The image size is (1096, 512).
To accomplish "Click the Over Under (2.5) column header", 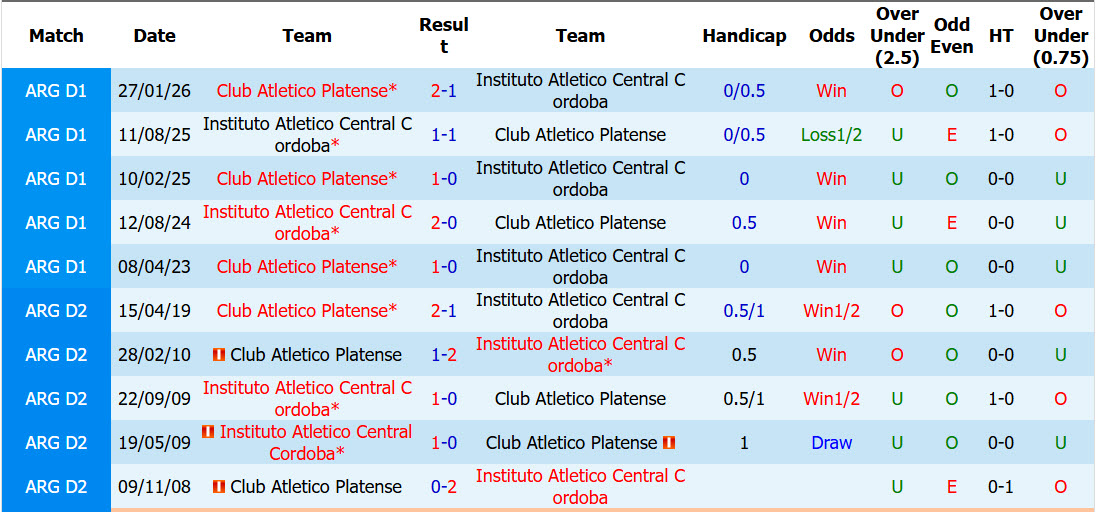I will pos(897,36).
